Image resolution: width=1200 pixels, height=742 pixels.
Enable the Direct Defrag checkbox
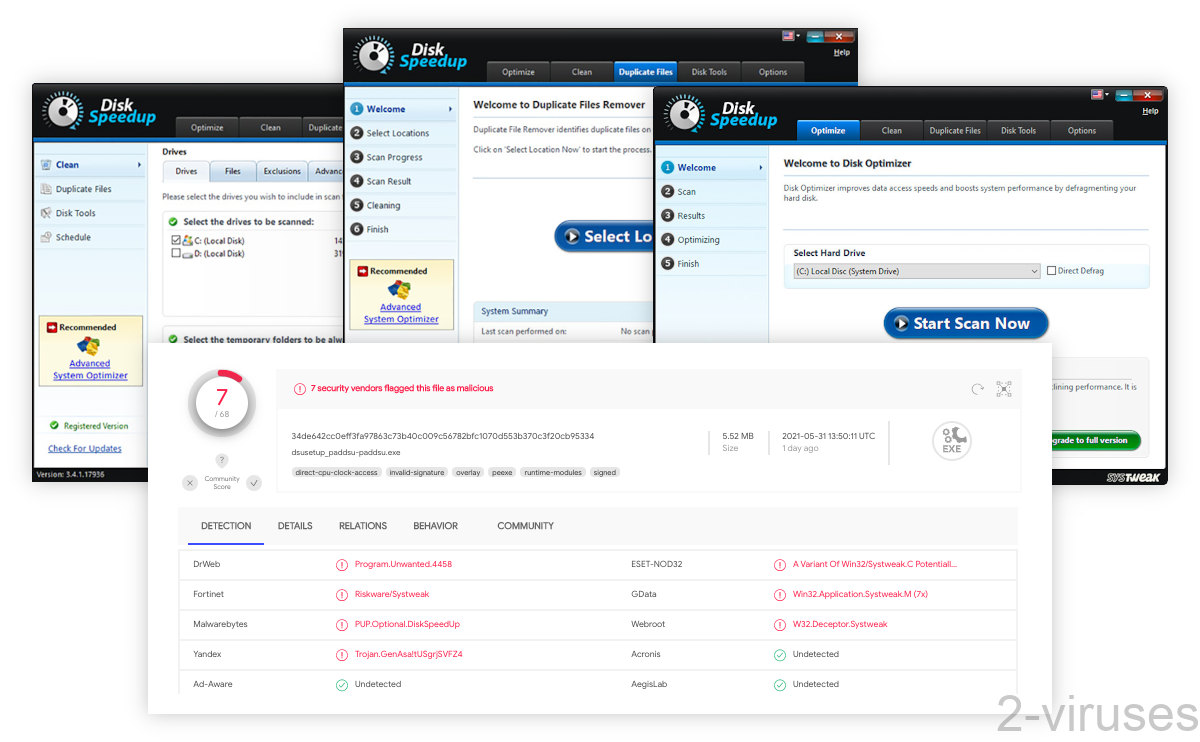pyautogui.click(x=1051, y=271)
